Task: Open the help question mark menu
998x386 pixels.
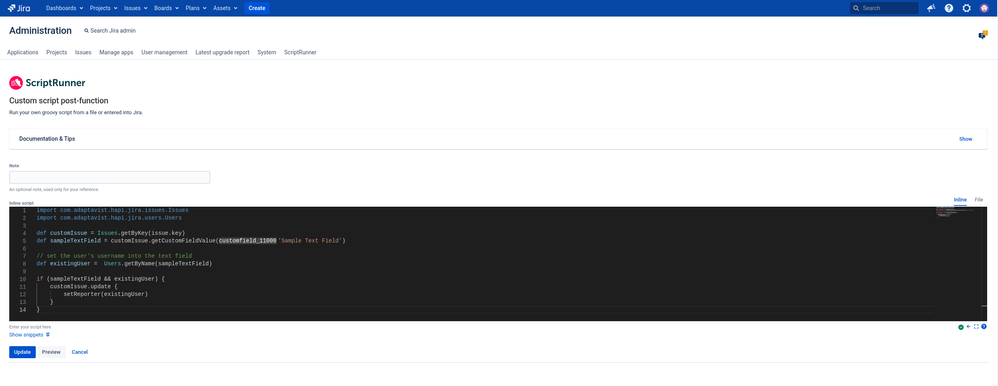Action: point(949,8)
